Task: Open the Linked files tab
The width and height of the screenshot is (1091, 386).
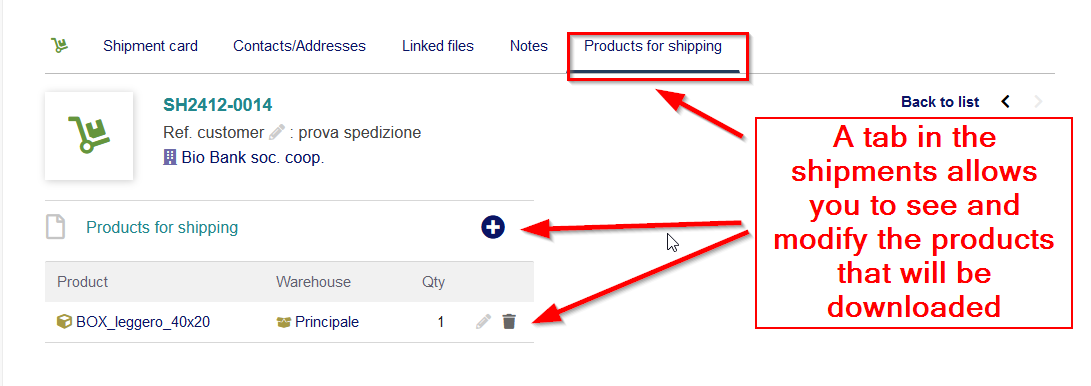Action: pyautogui.click(x=438, y=47)
